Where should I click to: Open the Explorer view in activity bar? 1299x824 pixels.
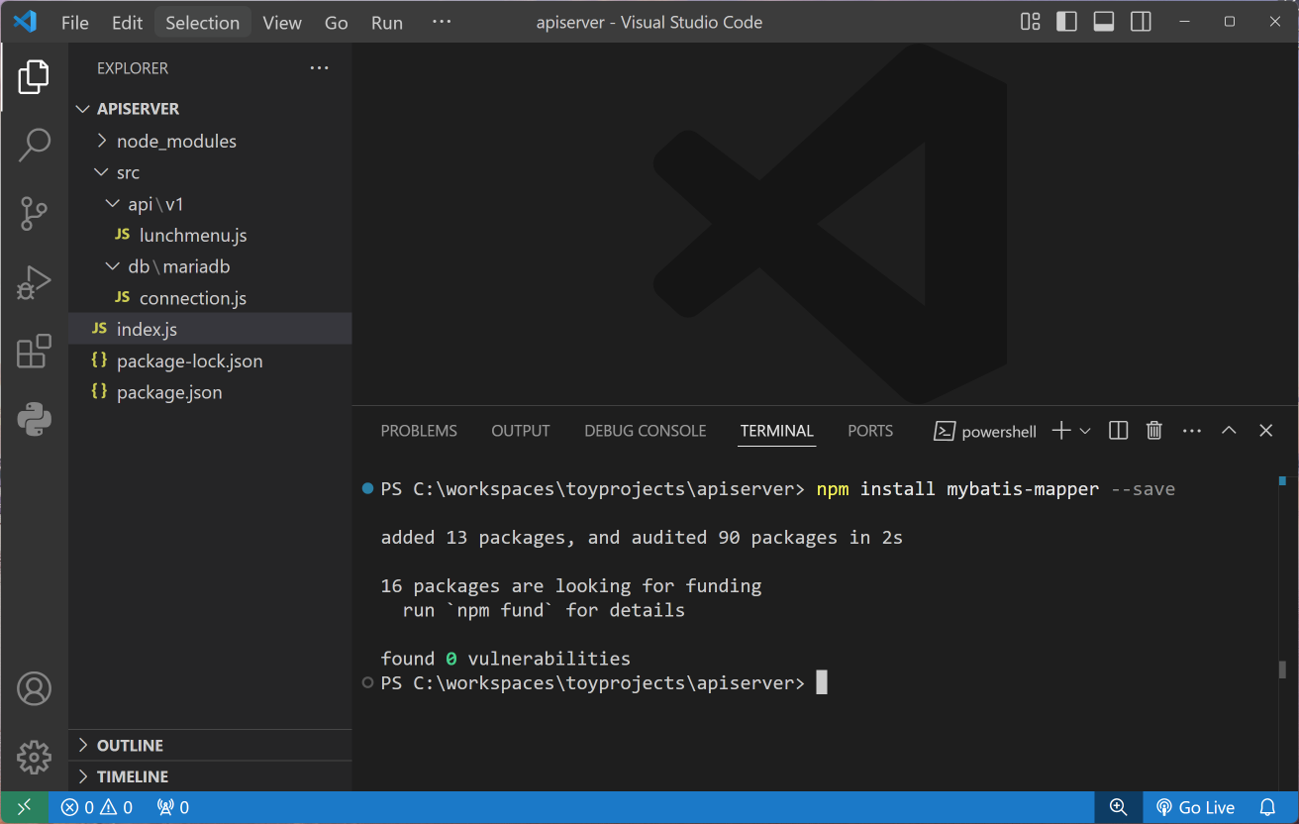pos(33,77)
